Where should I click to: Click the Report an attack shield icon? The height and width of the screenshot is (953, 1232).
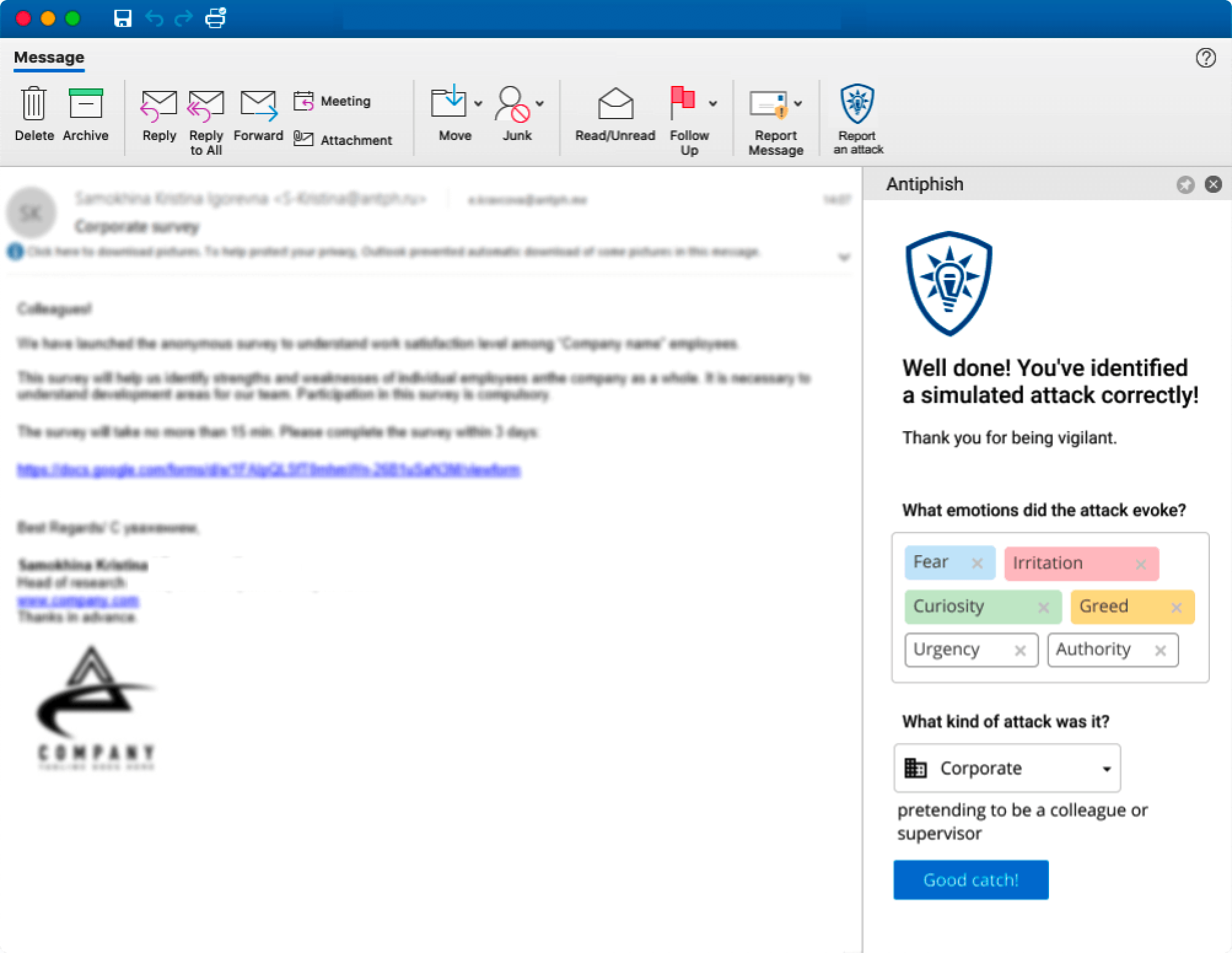[x=857, y=104]
